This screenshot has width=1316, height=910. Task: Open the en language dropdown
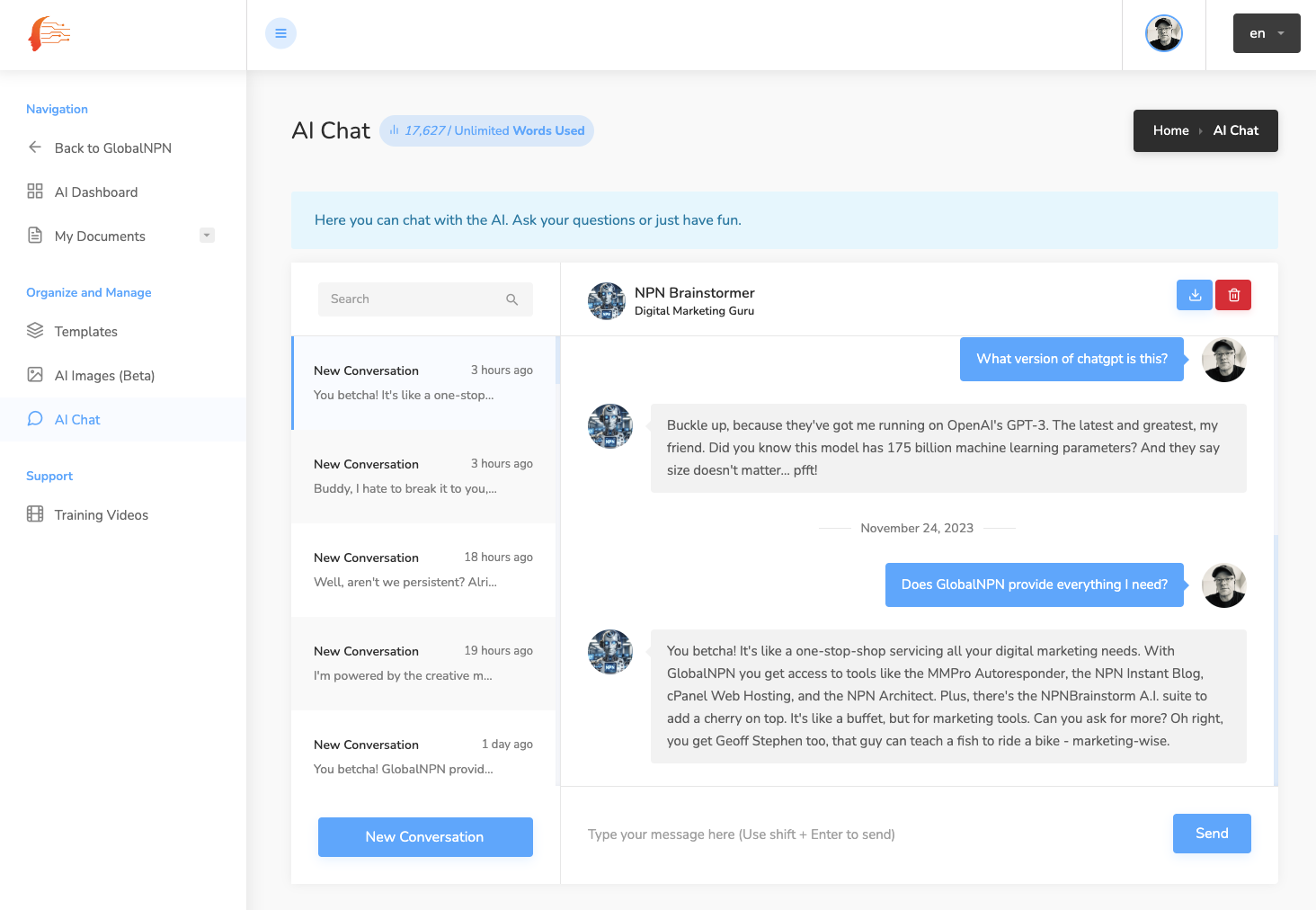coord(1266,33)
